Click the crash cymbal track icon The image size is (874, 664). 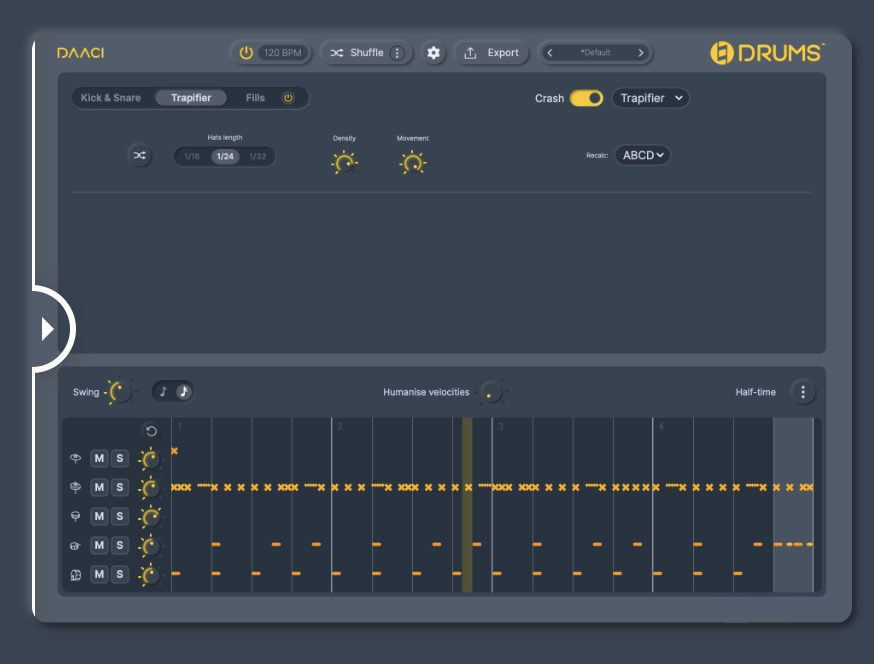[x=75, y=459]
